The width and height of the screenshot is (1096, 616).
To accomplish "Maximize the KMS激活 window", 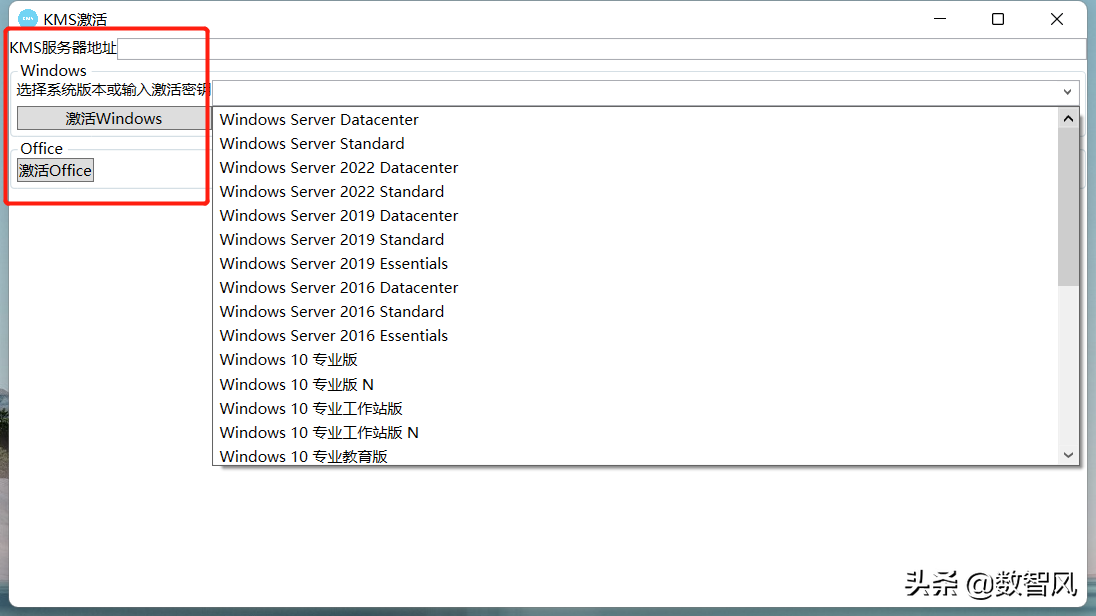I will (998, 19).
